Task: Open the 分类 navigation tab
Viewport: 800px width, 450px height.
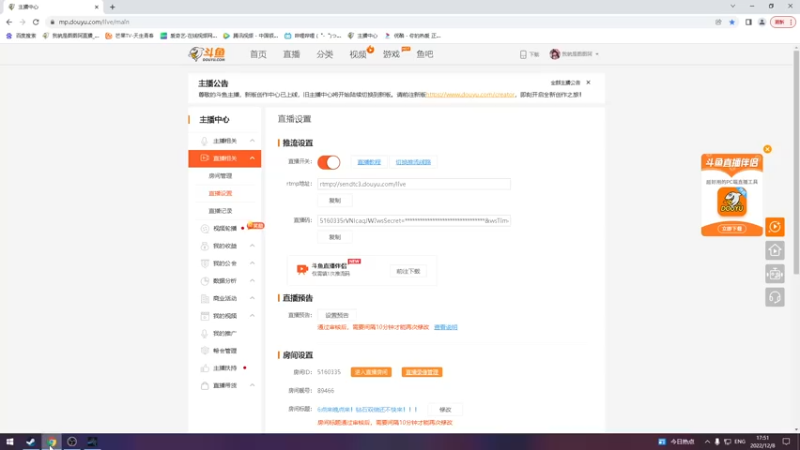Action: [324, 54]
